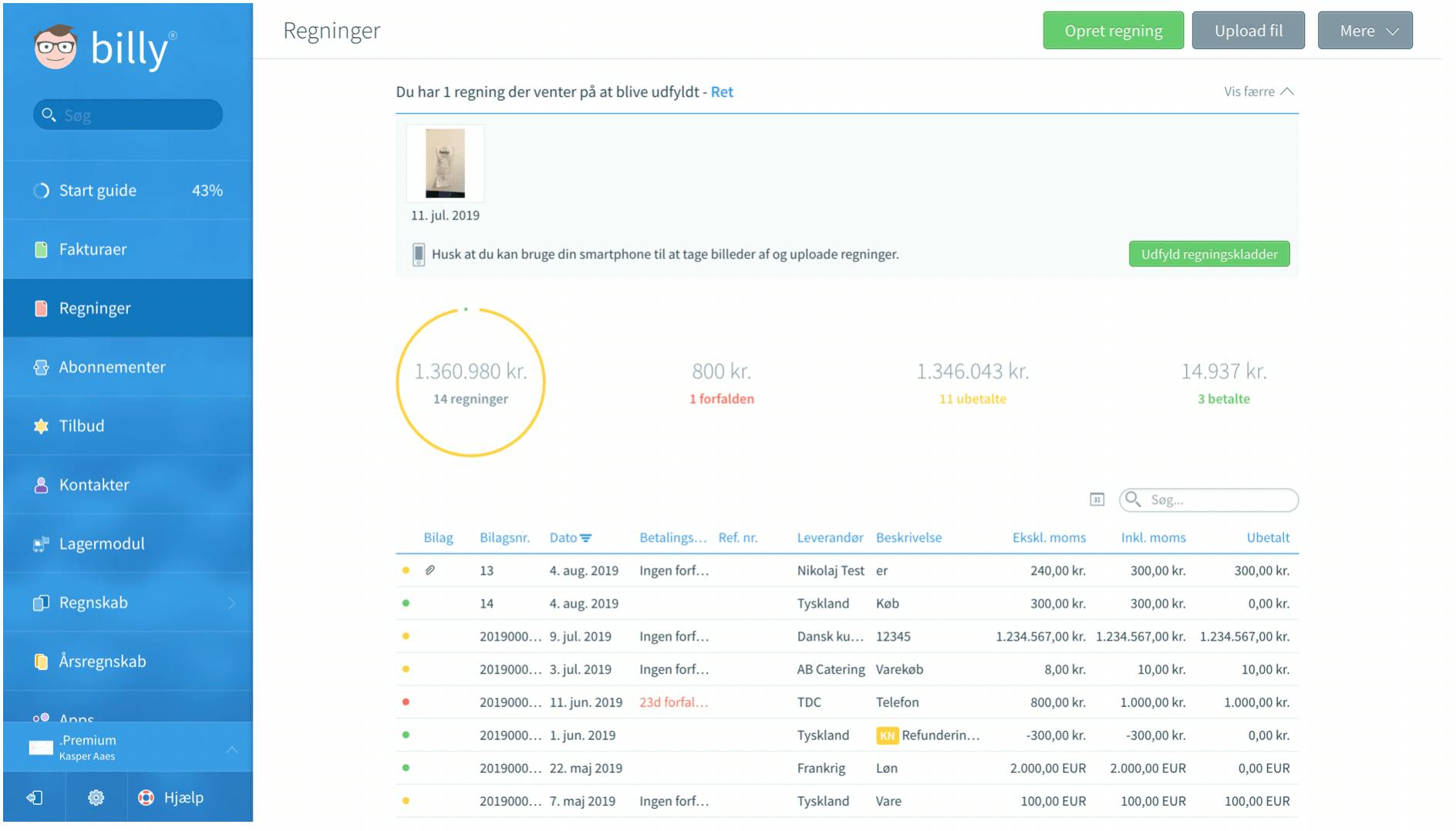
Task: Click the Hjælp lifebuoy icon
Action: [x=146, y=798]
